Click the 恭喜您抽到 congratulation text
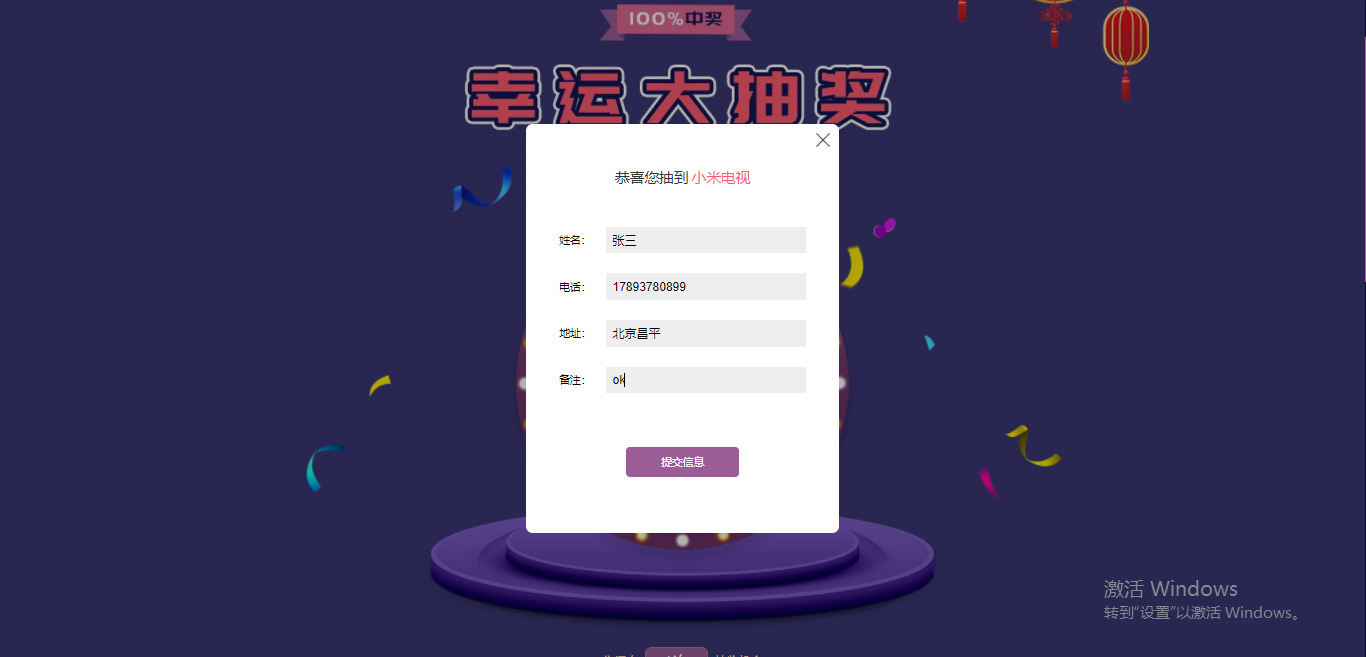 (x=651, y=178)
